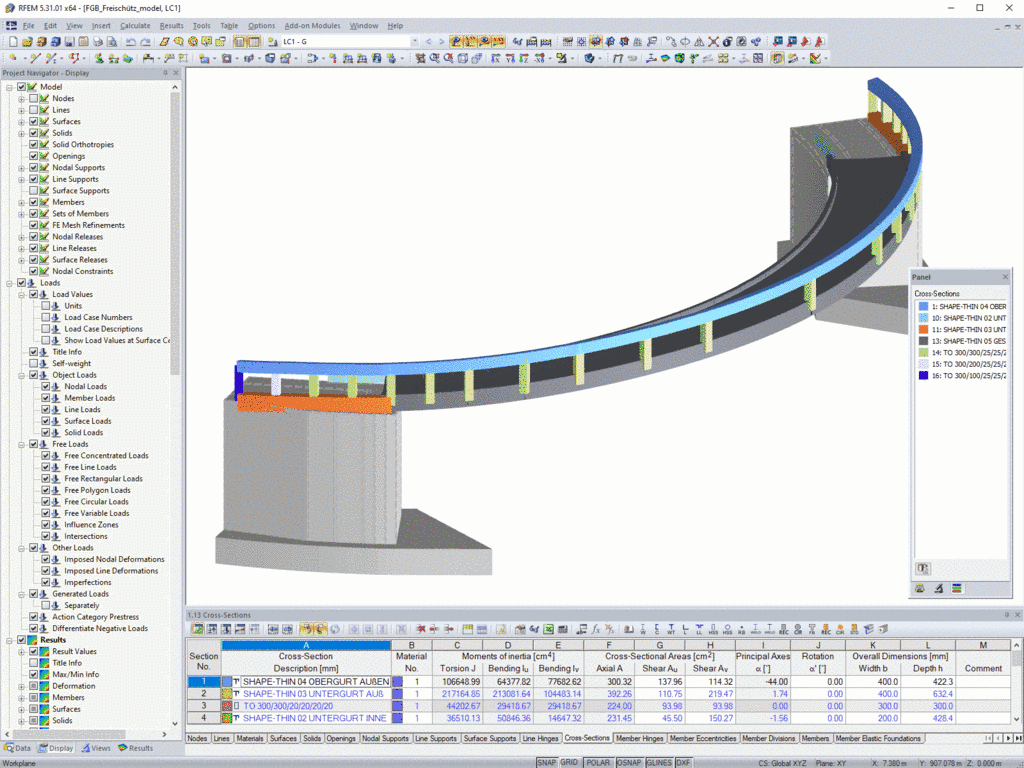Collapse the Loads tree node
The width and height of the screenshot is (1024, 768).
tap(9, 283)
